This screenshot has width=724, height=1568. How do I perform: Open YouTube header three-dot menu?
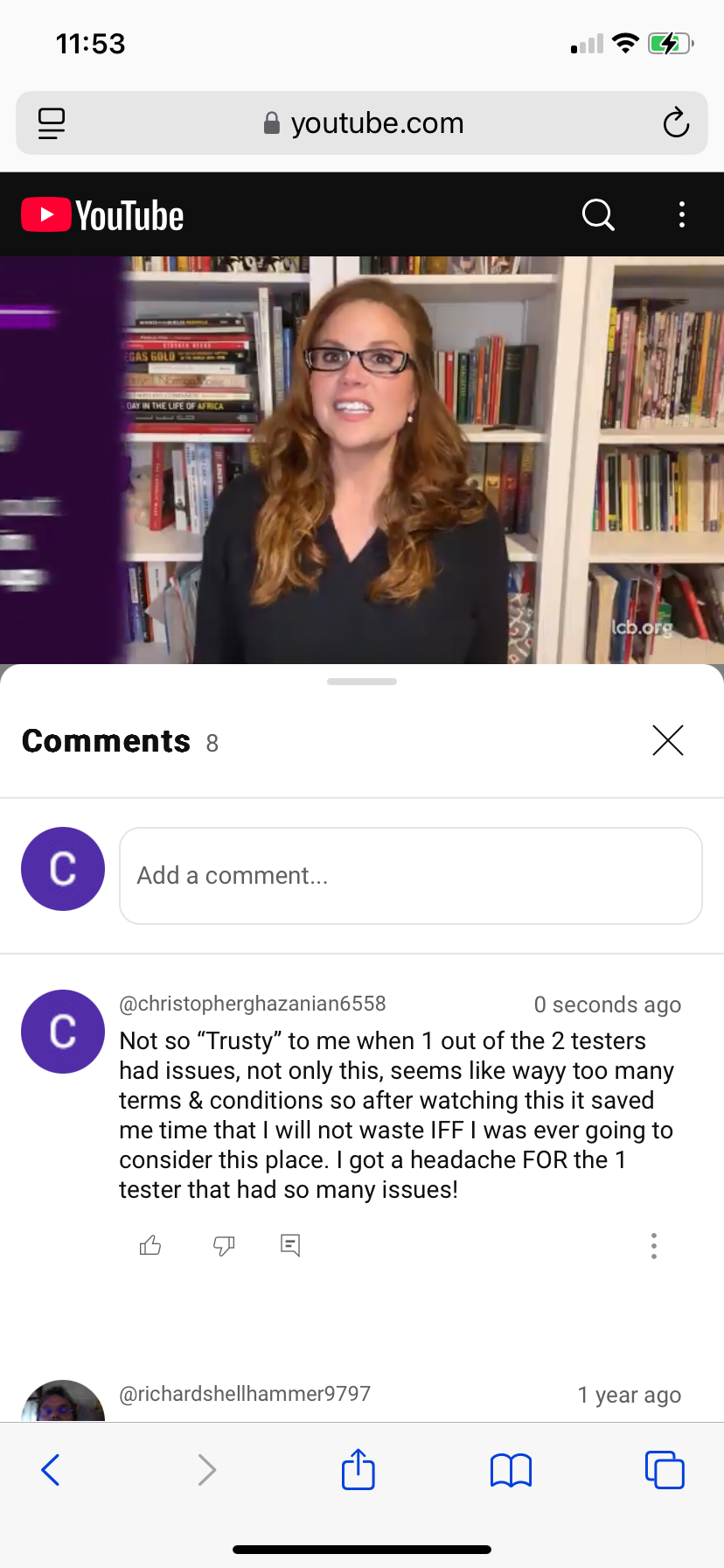pyautogui.click(x=682, y=214)
